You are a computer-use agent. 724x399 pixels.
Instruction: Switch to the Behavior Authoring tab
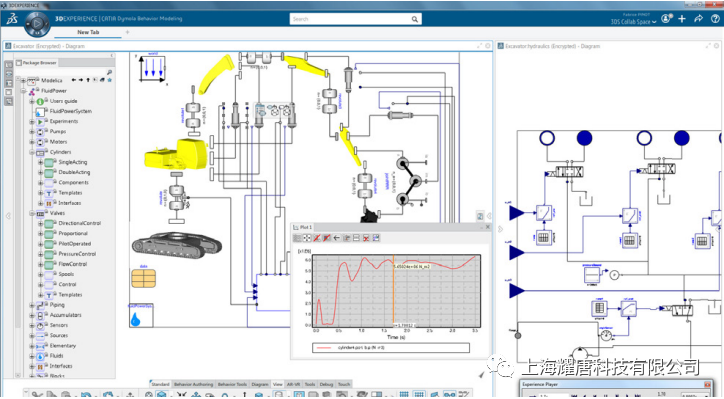pos(193,384)
